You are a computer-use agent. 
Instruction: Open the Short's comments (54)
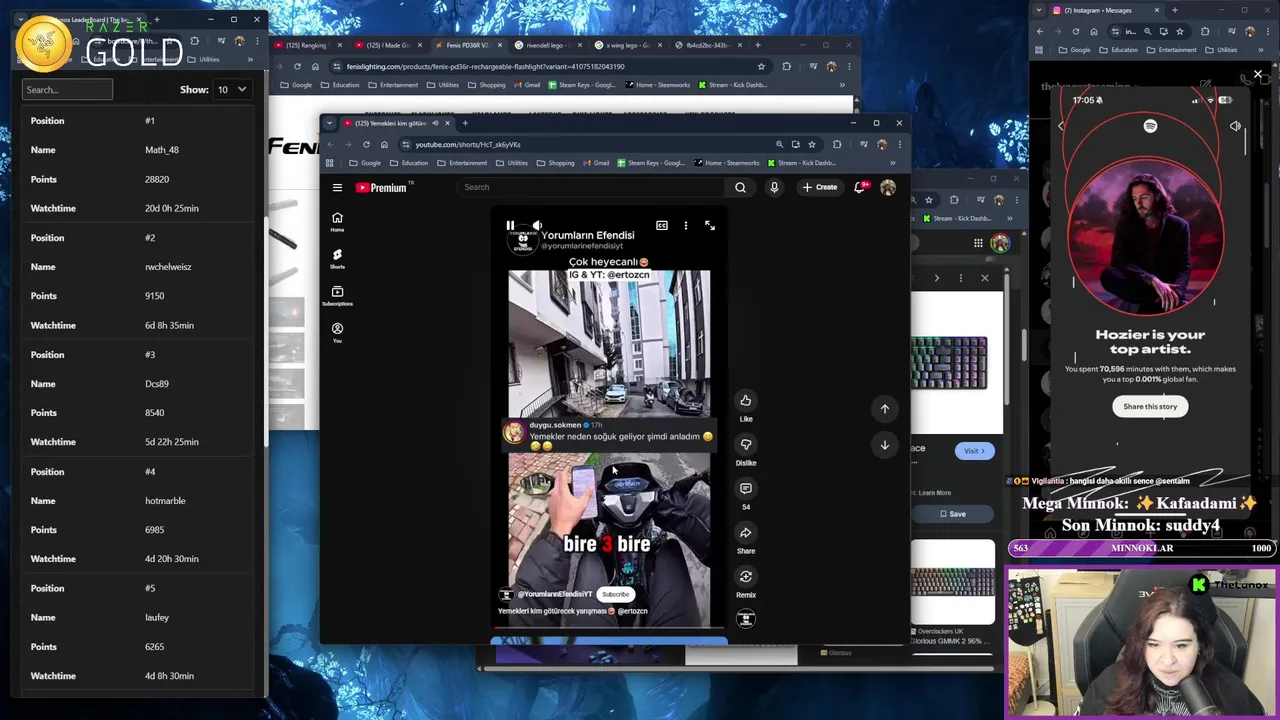pos(745,489)
